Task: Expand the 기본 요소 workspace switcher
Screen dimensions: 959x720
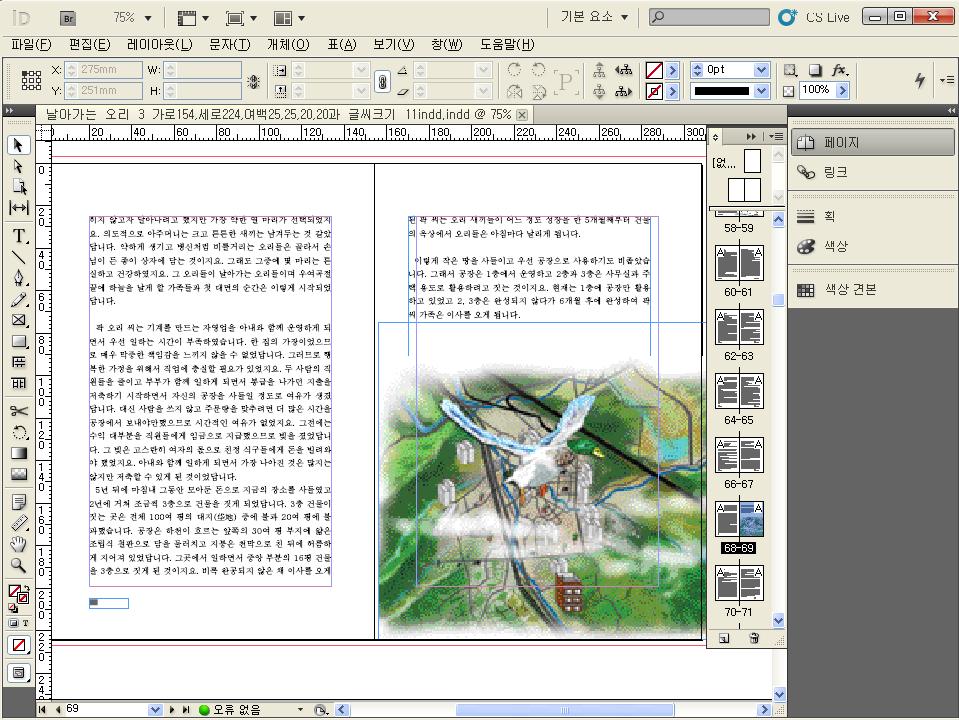Action: [596, 17]
